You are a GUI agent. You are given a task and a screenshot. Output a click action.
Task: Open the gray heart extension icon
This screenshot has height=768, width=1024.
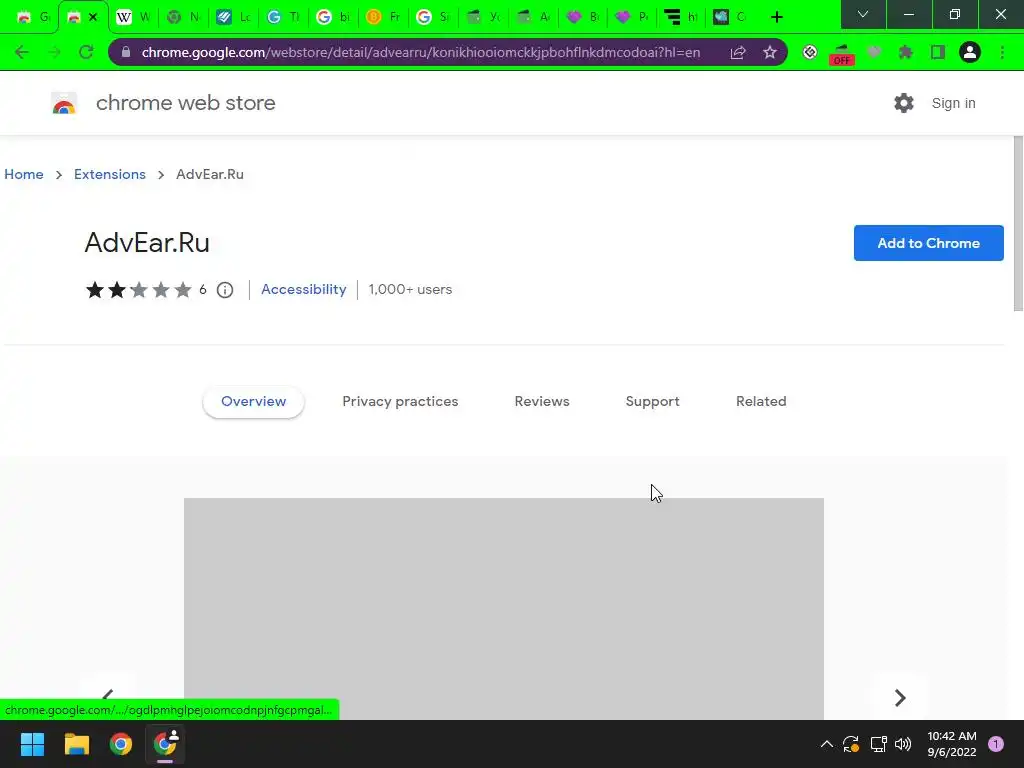pyautogui.click(x=874, y=52)
